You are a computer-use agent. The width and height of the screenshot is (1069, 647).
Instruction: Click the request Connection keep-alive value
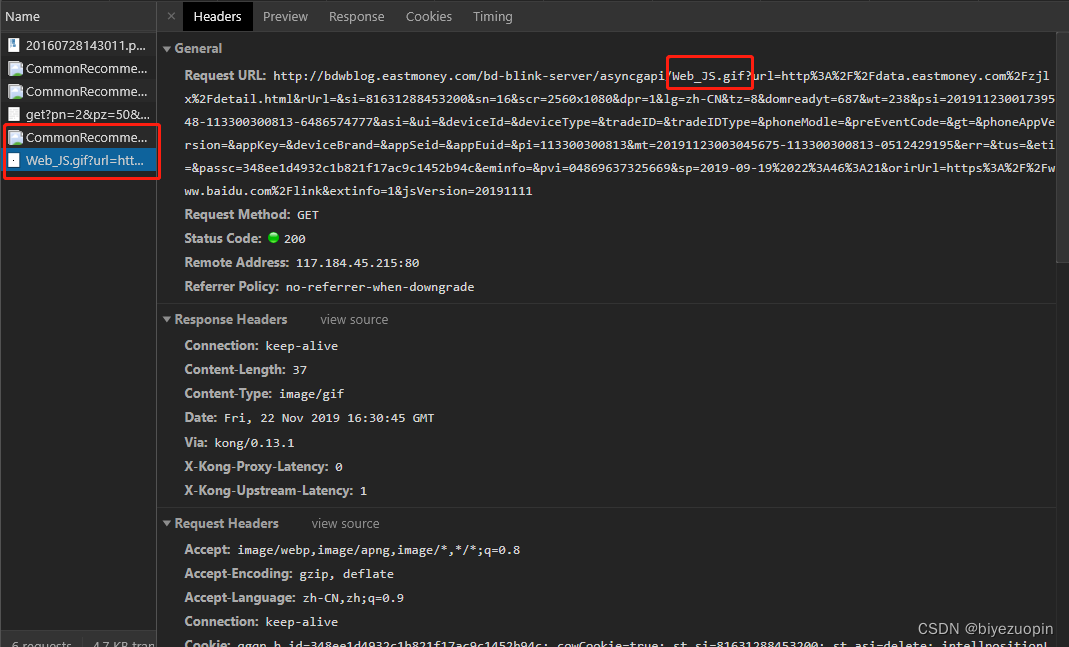coord(301,622)
